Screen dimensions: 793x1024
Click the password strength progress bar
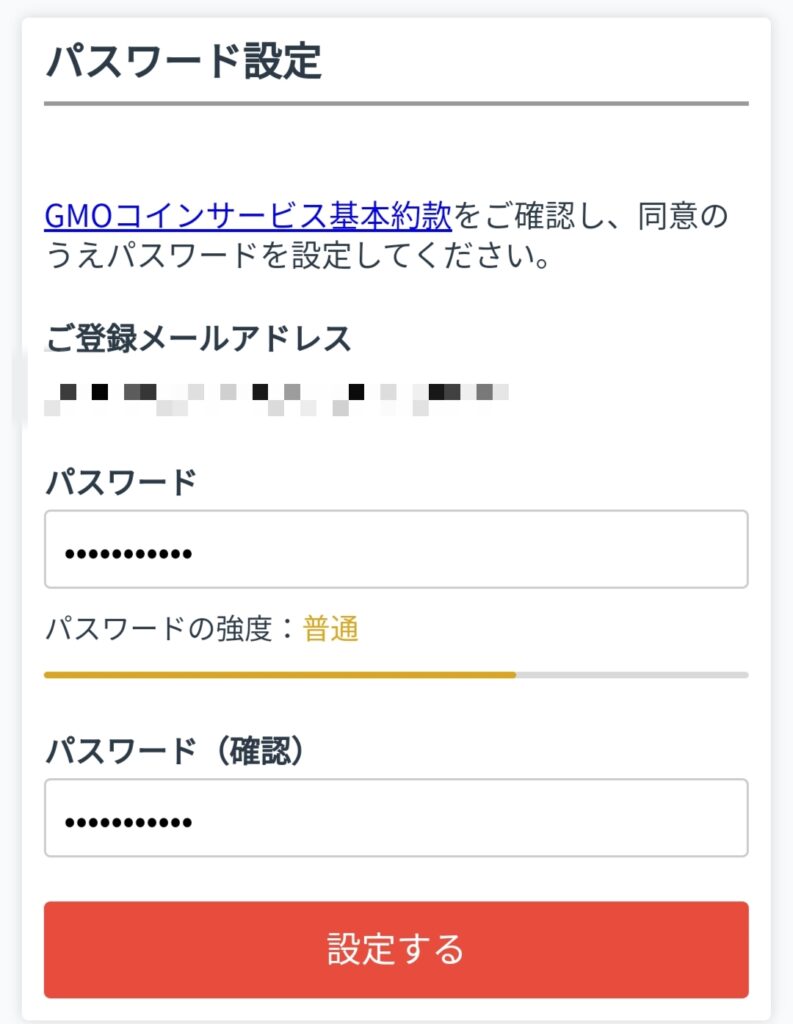pyautogui.click(x=396, y=675)
